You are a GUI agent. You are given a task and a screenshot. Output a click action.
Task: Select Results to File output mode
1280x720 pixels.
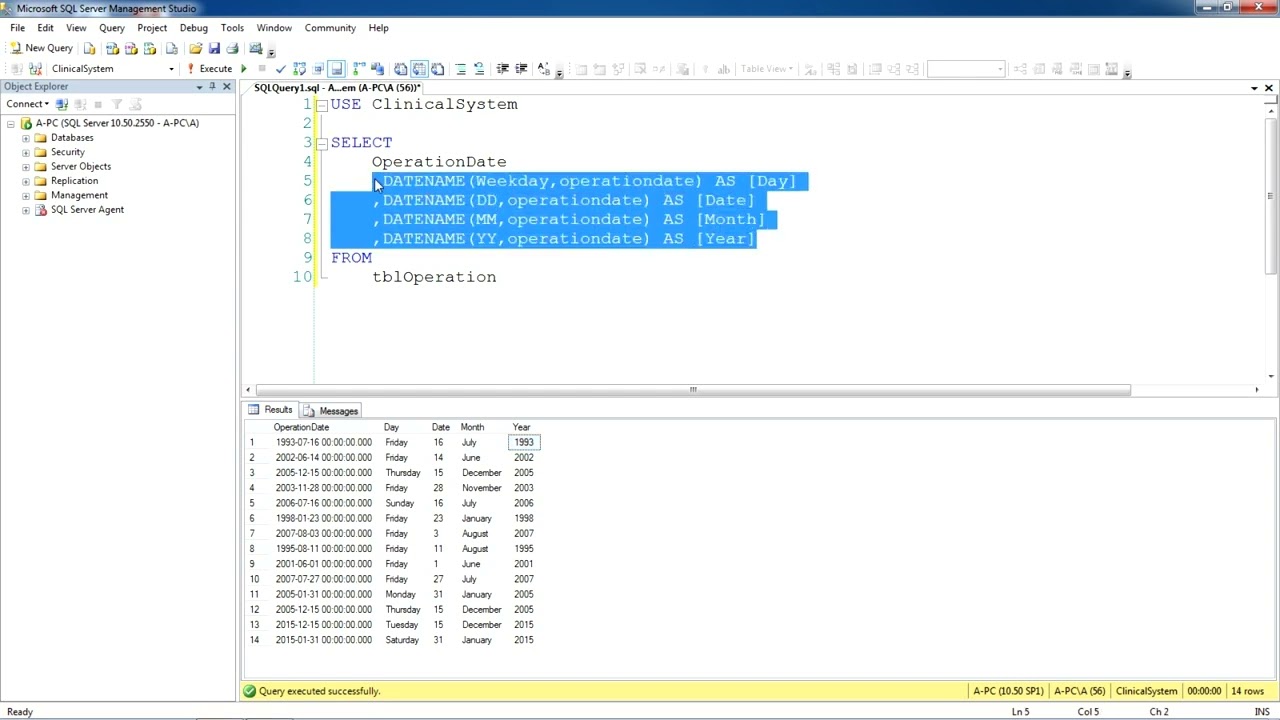437,69
